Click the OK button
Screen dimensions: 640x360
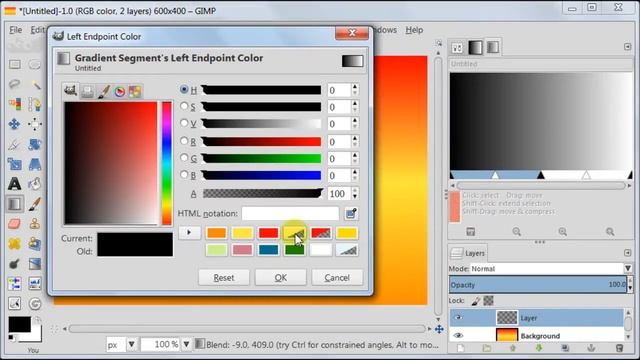[280, 278]
